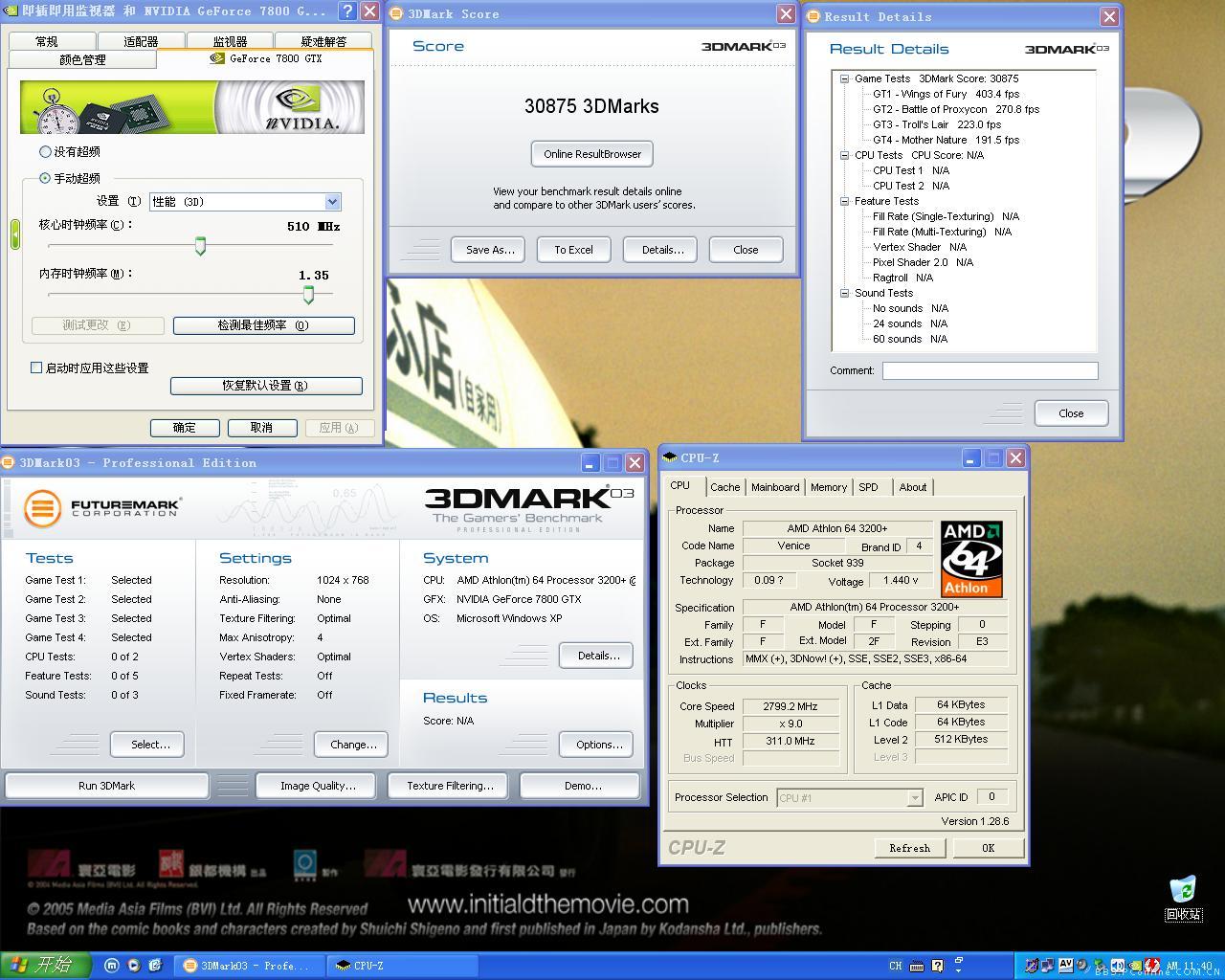The width and height of the screenshot is (1225, 980).
Task: Click Save As... in 3DMark Score
Action: [x=490, y=250]
